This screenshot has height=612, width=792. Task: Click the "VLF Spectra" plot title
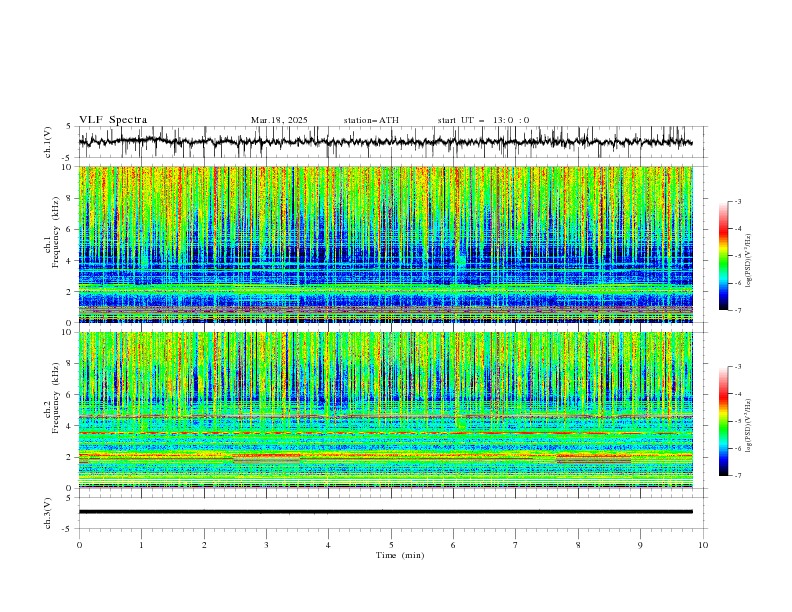point(113,120)
